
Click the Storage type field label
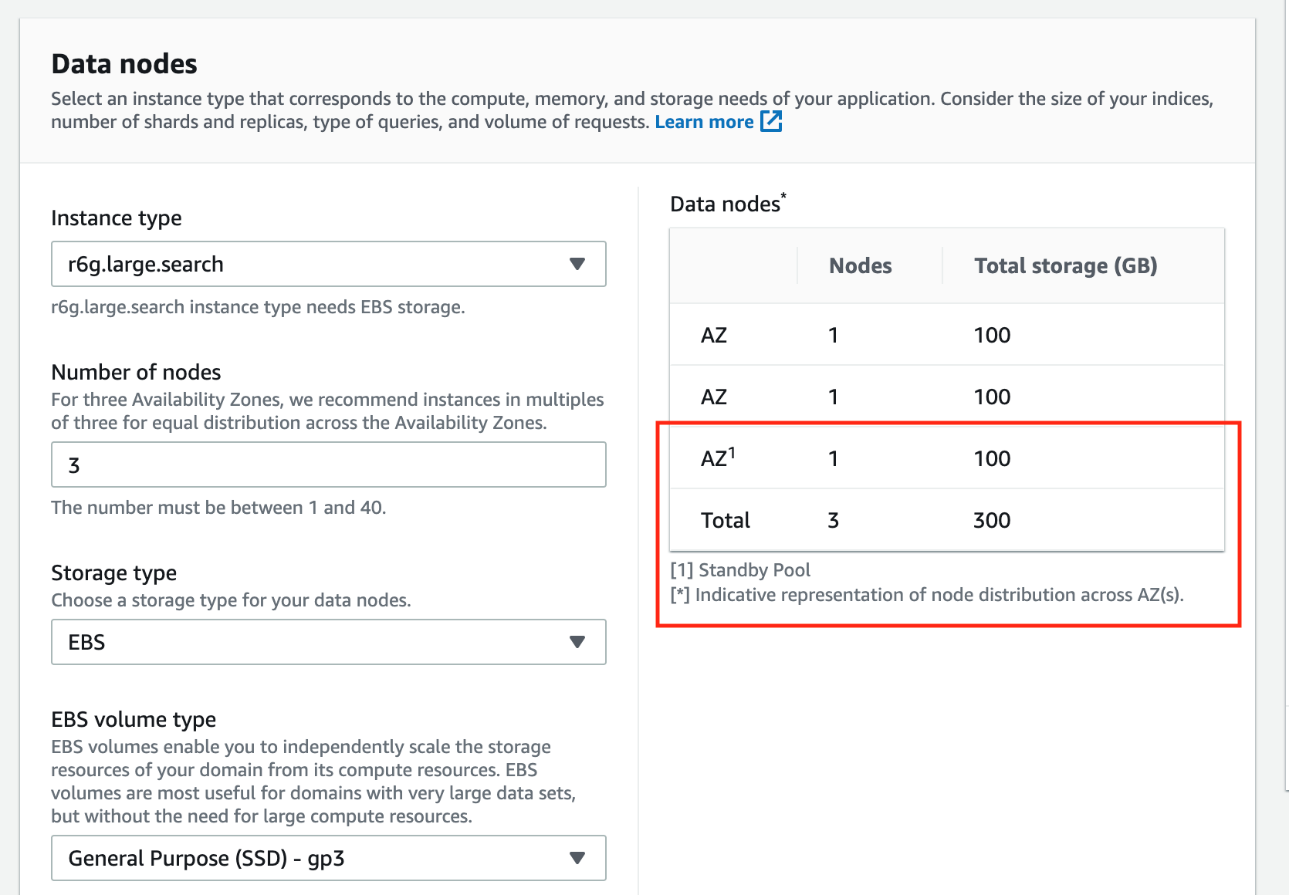coord(114,573)
